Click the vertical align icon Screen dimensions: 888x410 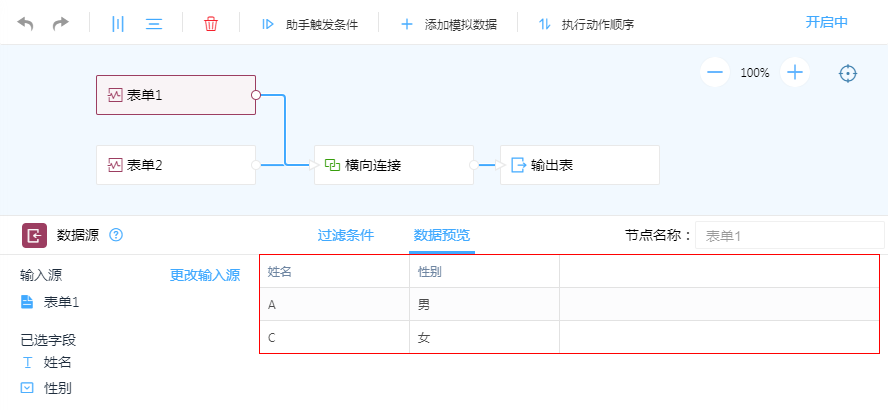118,23
